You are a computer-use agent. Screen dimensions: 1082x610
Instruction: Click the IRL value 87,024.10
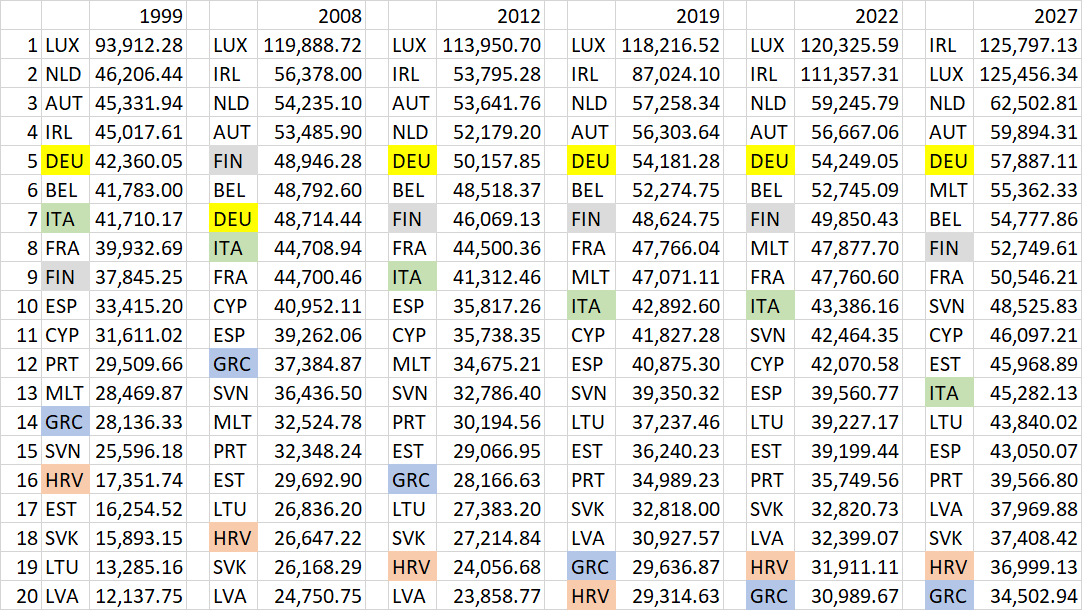[669, 74]
